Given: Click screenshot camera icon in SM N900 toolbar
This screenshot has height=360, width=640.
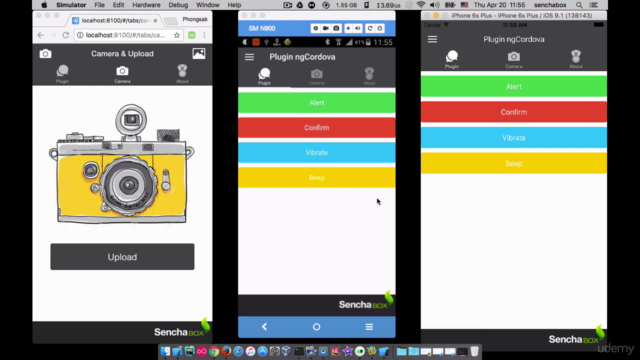Looking at the screenshot, I should pos(336,28).
